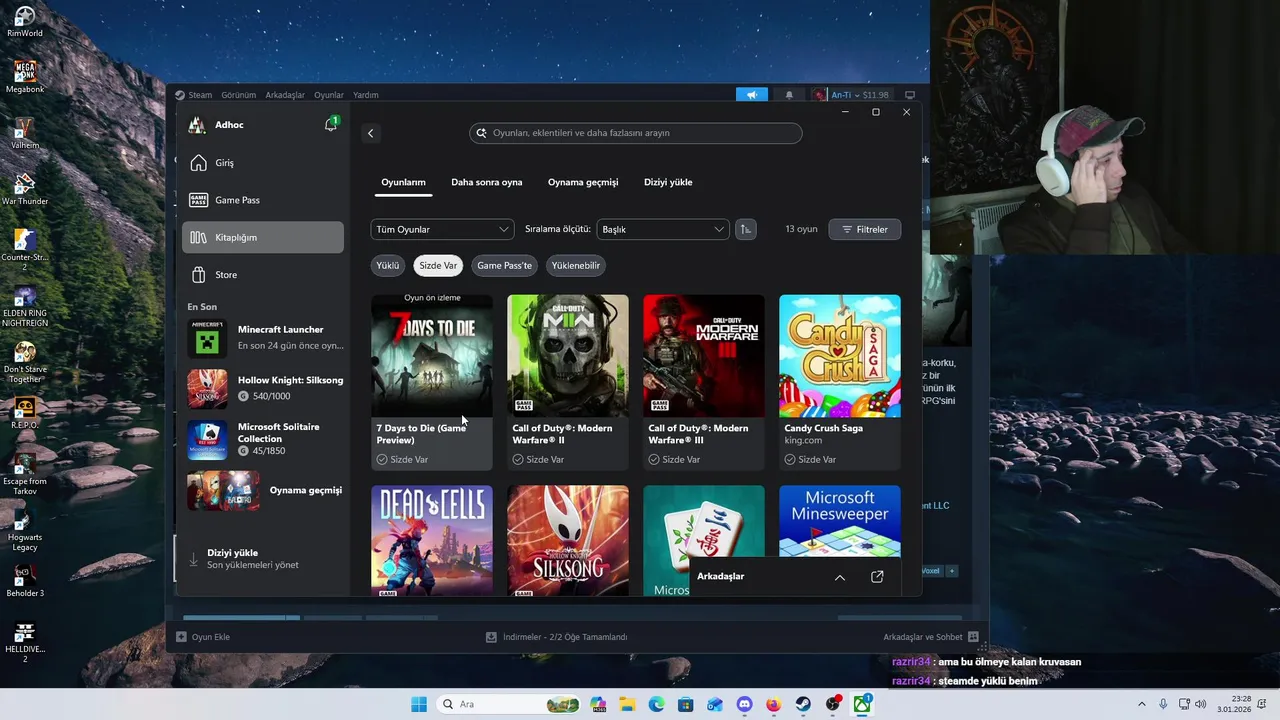Toggle the Game Pass'te filter chip
Screen dimensions: 1280x720
click(504, 265)
